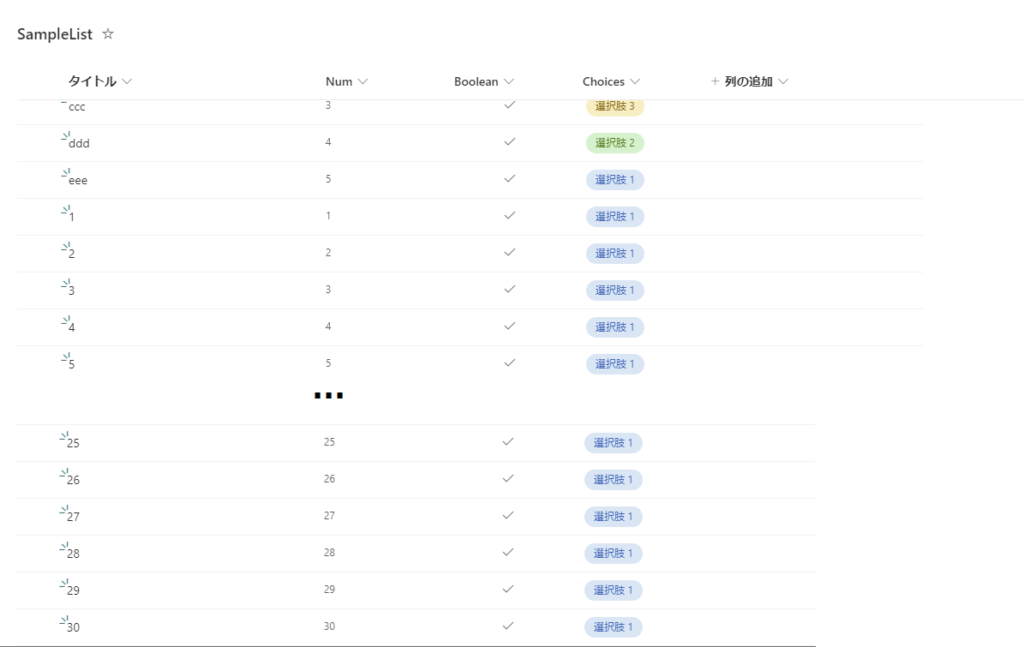1024x647 pixels.
Task: Click the 選択肢 1 pill in title 3 row
Action: pos(615,291)
